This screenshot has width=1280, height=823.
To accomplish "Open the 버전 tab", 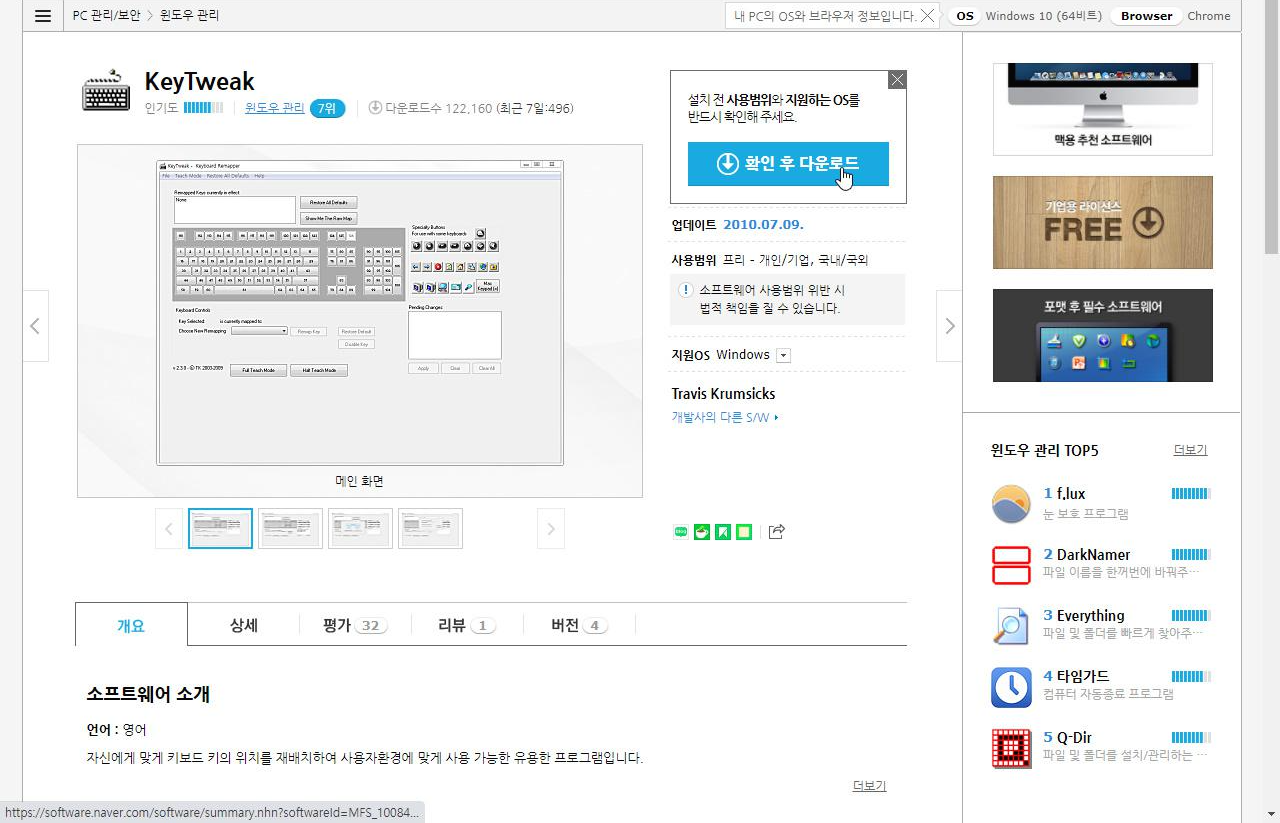I will (579, 625).
